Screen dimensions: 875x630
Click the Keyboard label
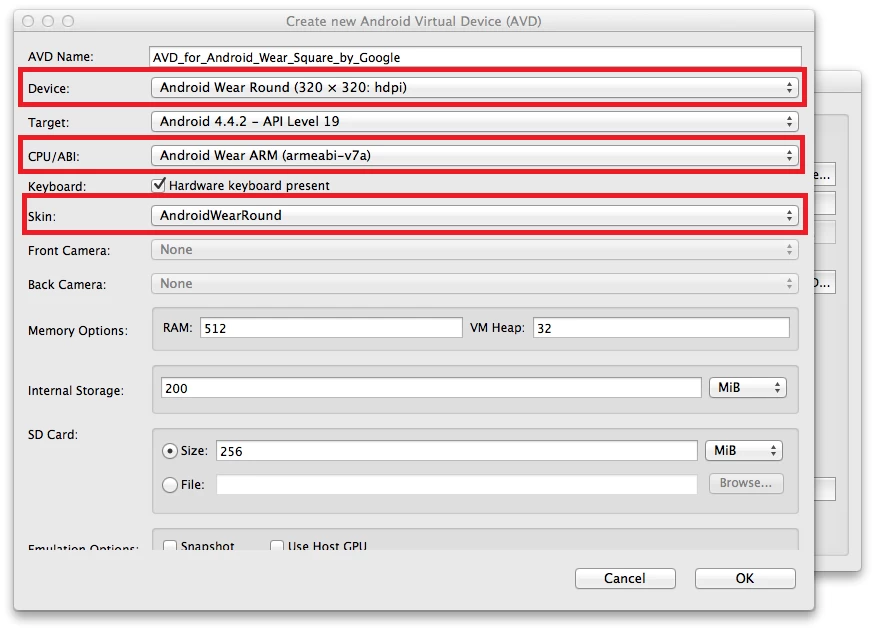[x=57, y=186]
